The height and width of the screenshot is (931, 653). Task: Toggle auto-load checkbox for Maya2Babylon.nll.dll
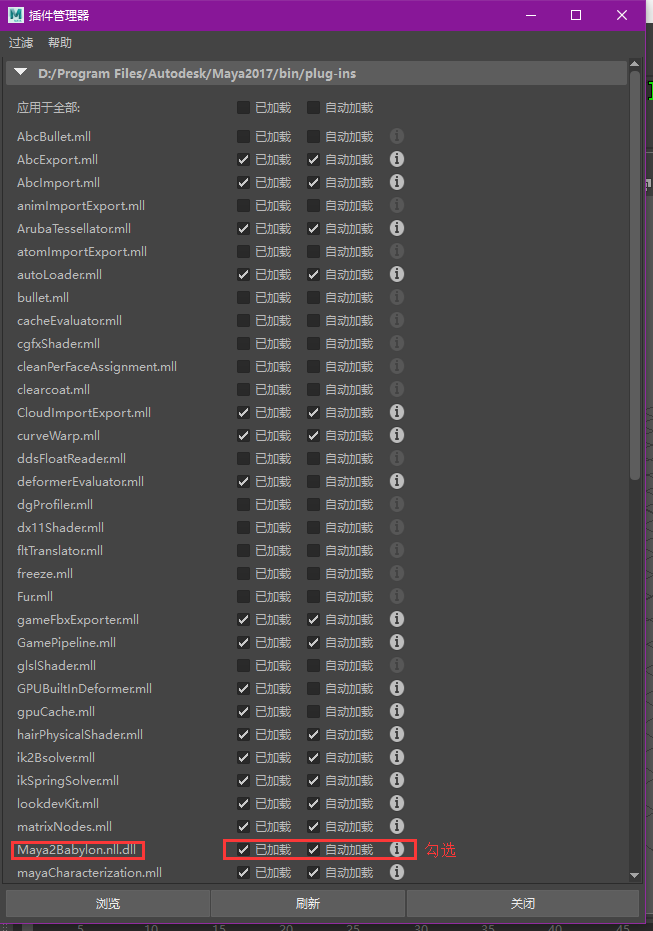point(314,849)
